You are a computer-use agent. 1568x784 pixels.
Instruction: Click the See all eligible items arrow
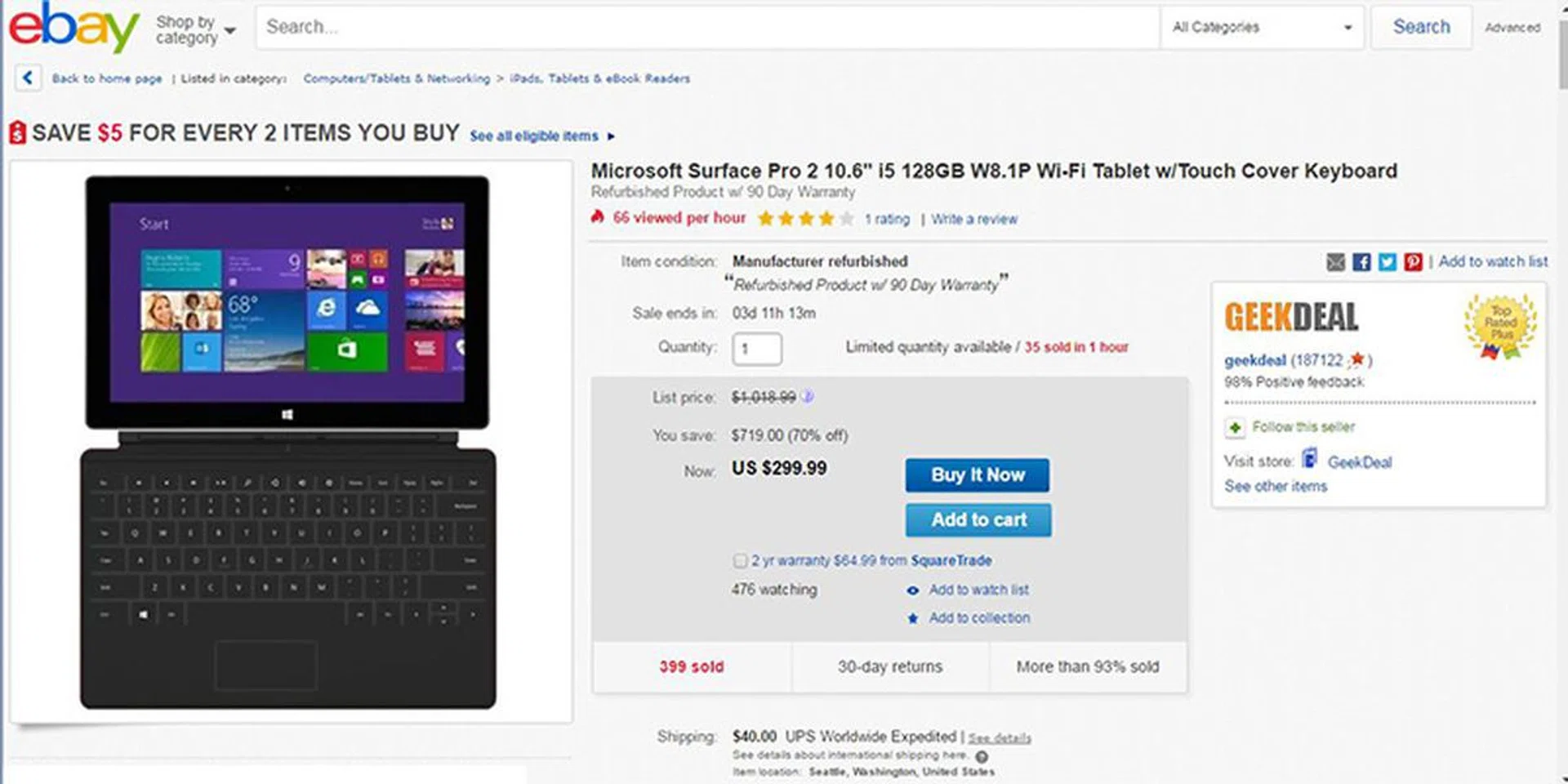pyautogui.click(x=611, y=136)
